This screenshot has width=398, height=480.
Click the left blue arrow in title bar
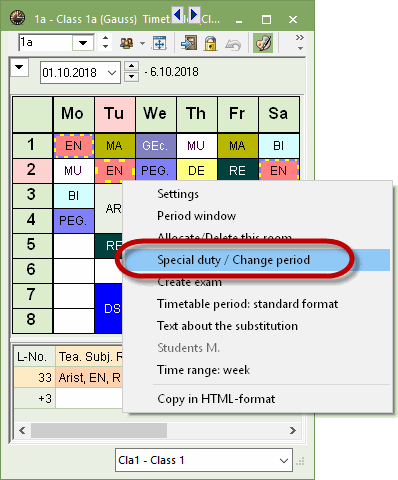177,15
